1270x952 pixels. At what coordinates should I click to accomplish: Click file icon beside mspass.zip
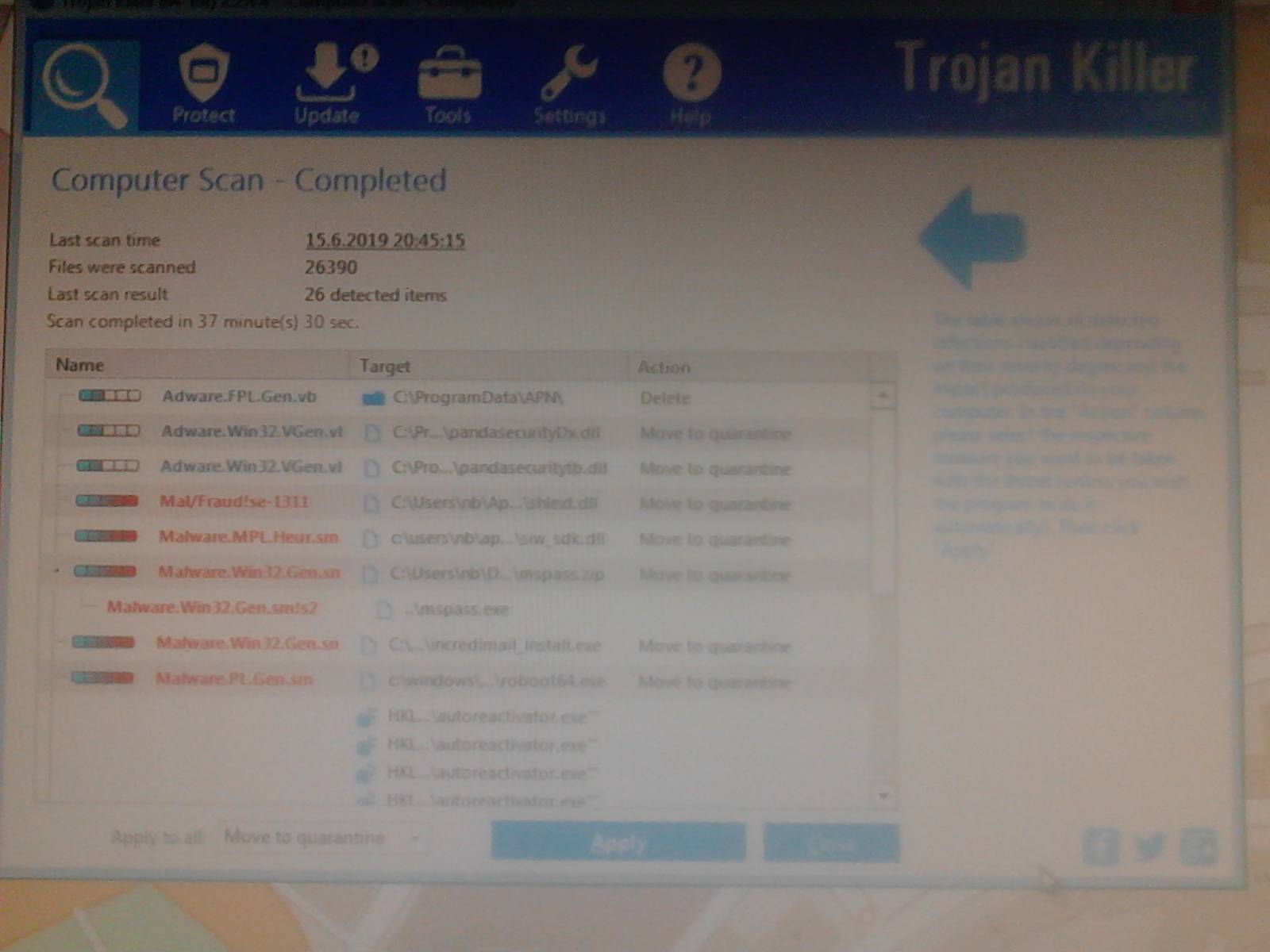click(370, 574)
